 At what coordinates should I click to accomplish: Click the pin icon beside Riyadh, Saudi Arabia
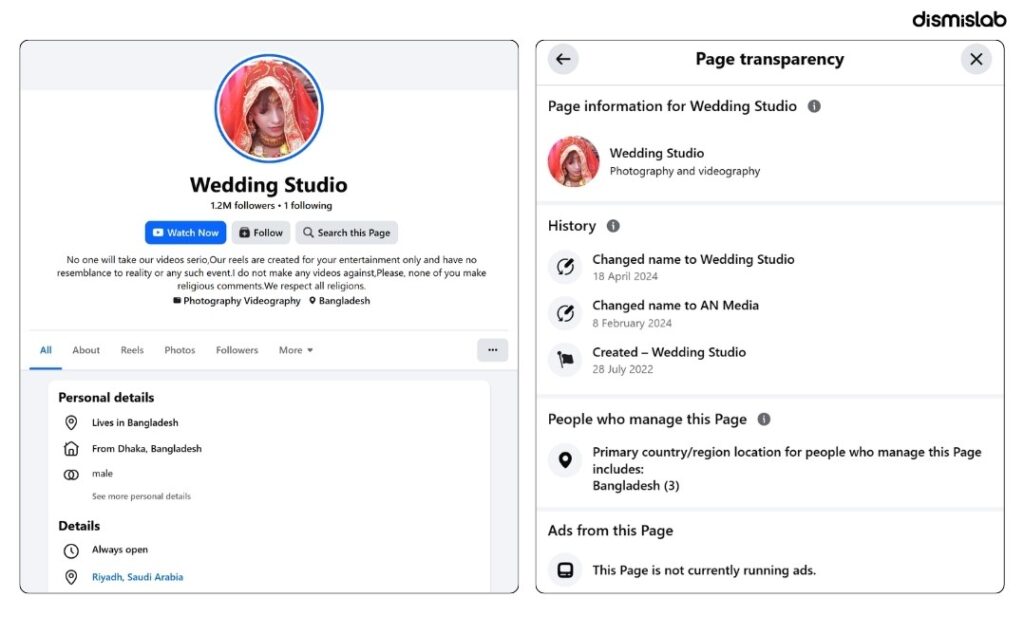click(x=71, y=577)
